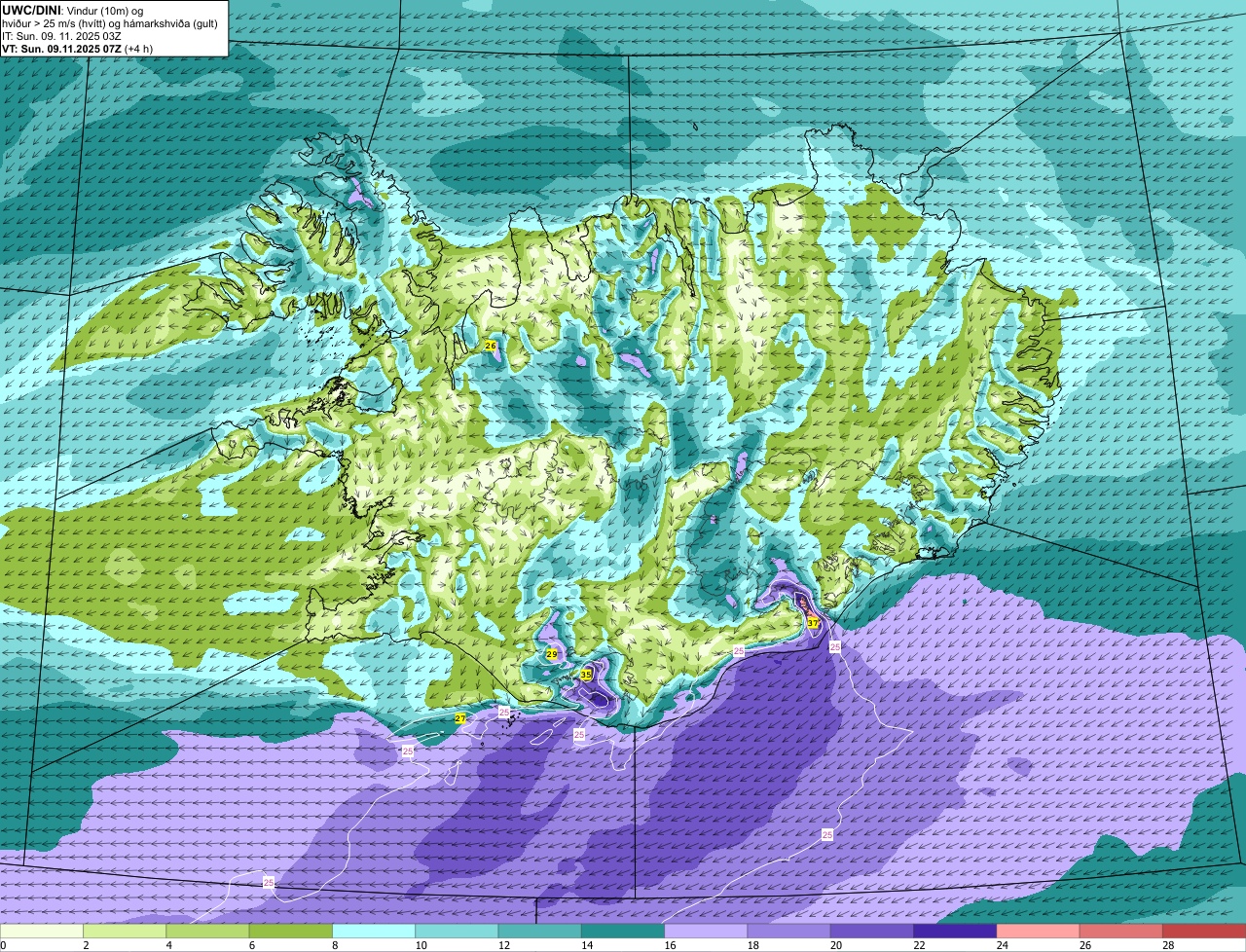Select the medium purple 20–22 legend swatch
This screenshot has height=952, width=1246.
(872, 931)
